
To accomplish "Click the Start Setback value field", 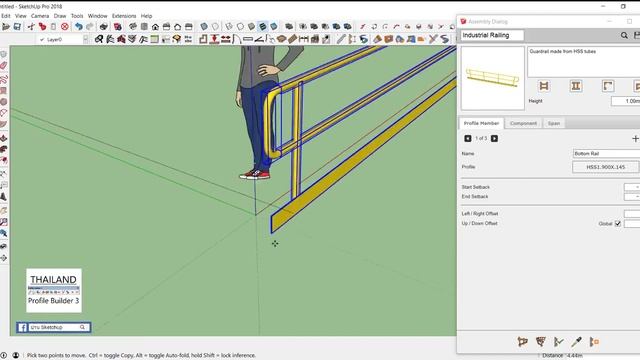I will [632, 187].
